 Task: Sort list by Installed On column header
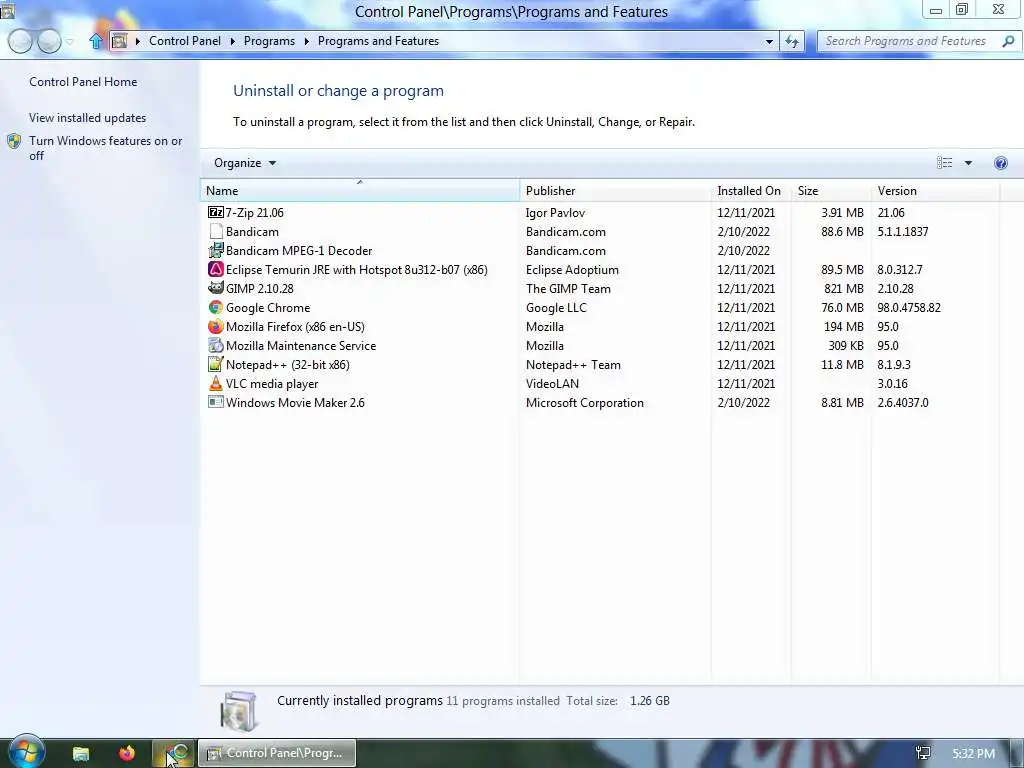click(751, 190)
